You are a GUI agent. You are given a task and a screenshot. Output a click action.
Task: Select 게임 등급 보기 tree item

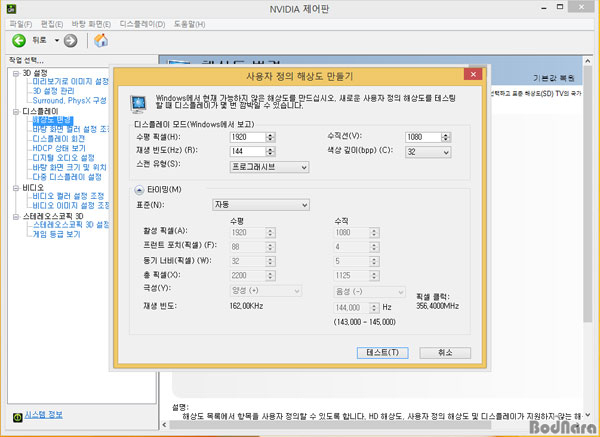pyautogui.click(x=57, y=234)
